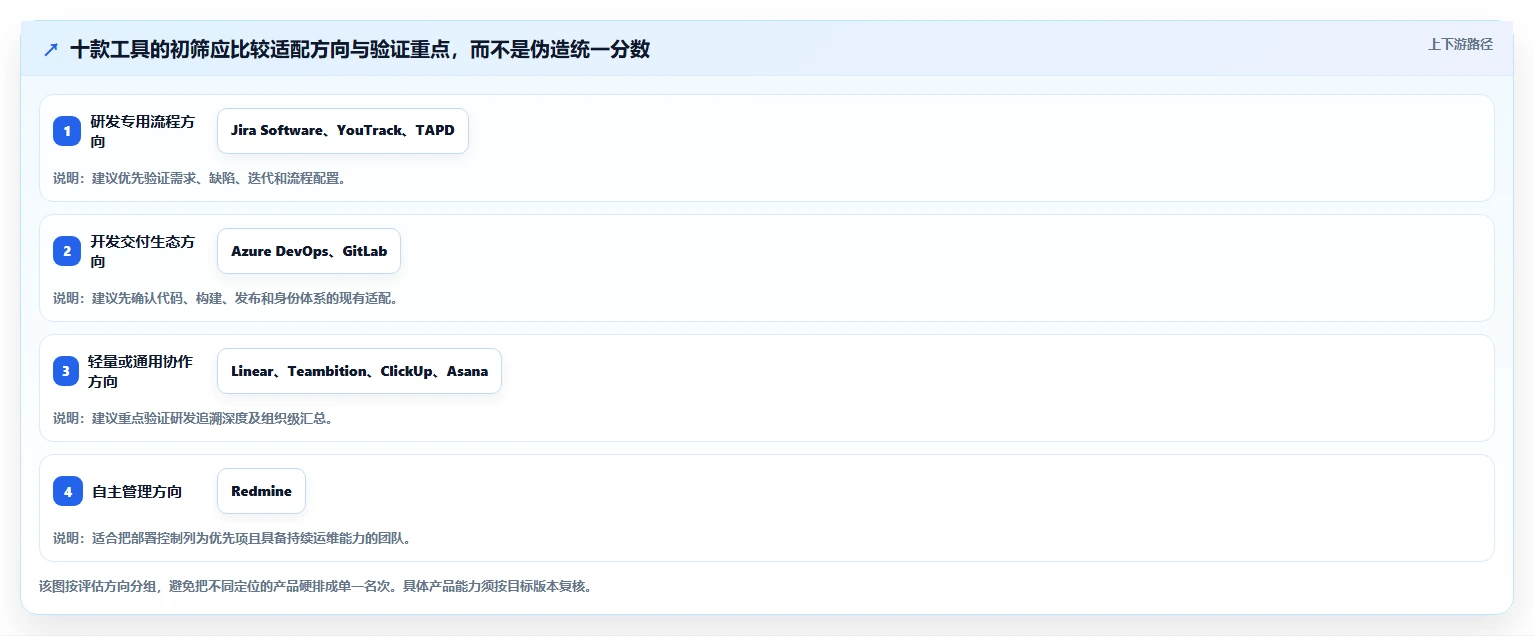Click the note 建议优先验证需求、缺陷、迭代和流程配置
This screenshot has width=1534, height=636.
coord(199,178)
